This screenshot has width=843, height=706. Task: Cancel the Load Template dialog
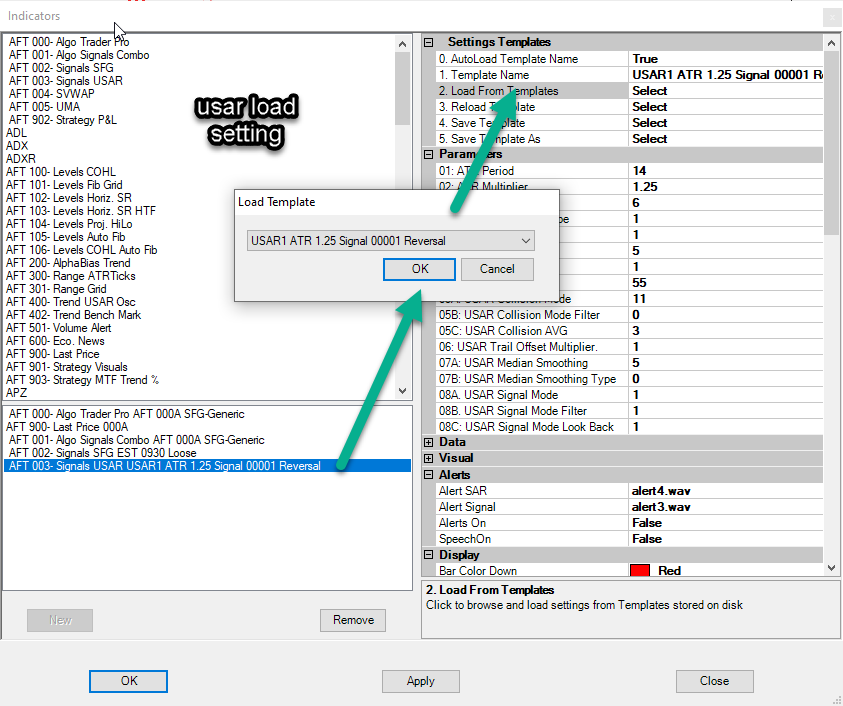497,269
